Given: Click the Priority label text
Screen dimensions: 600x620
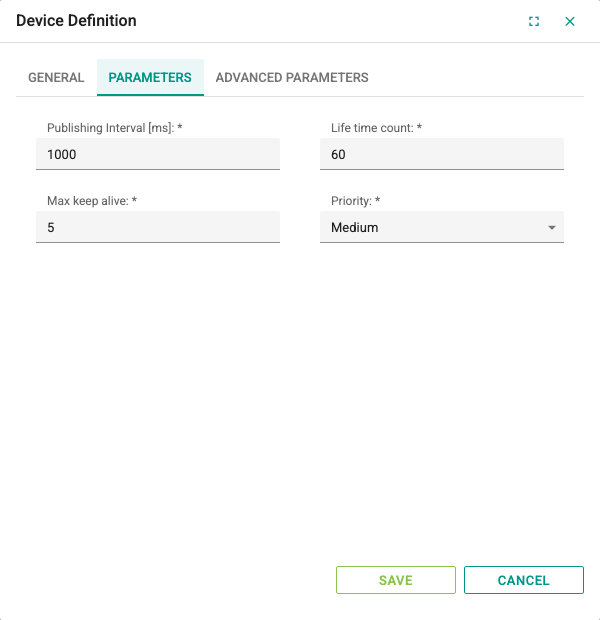Looking at the screenshot, I should pos(356,201).
